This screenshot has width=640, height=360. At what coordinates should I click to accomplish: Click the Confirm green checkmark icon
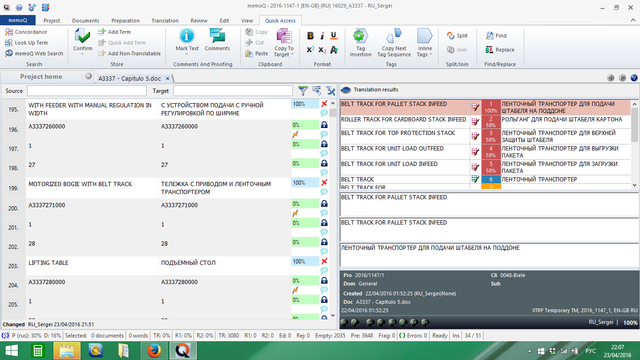click(x=82, y=36)
